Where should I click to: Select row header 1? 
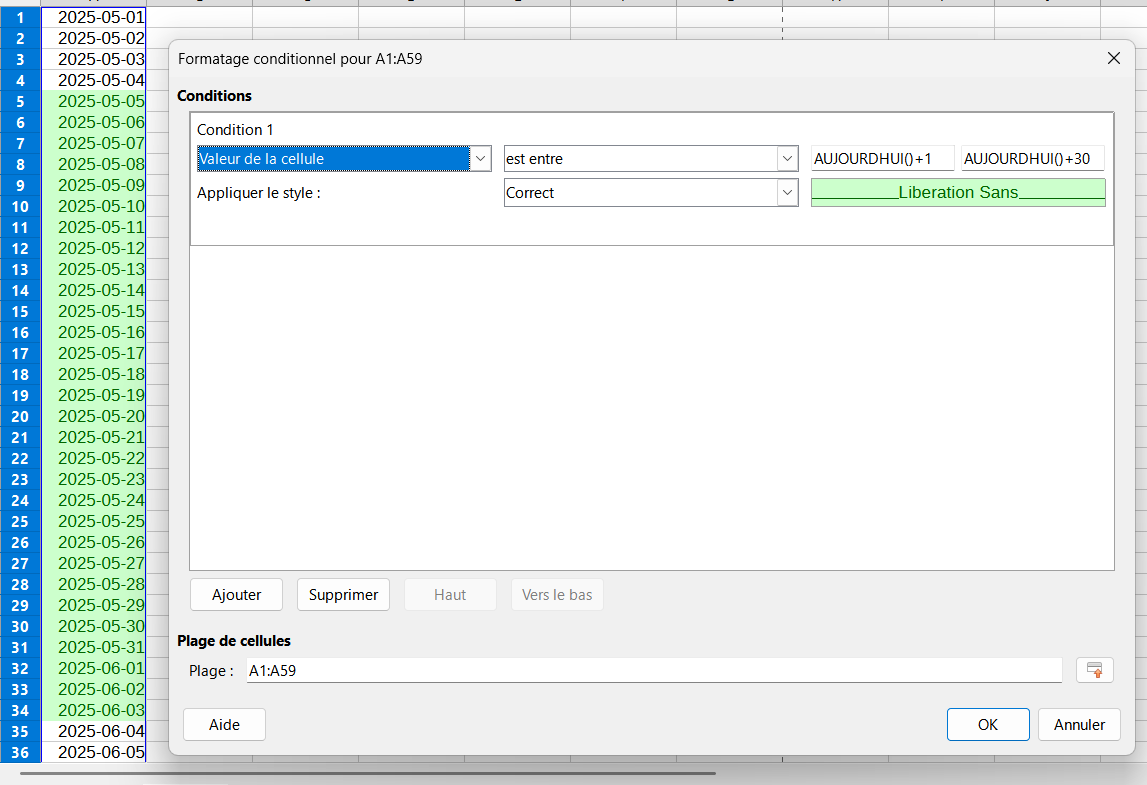coord(20,18)
